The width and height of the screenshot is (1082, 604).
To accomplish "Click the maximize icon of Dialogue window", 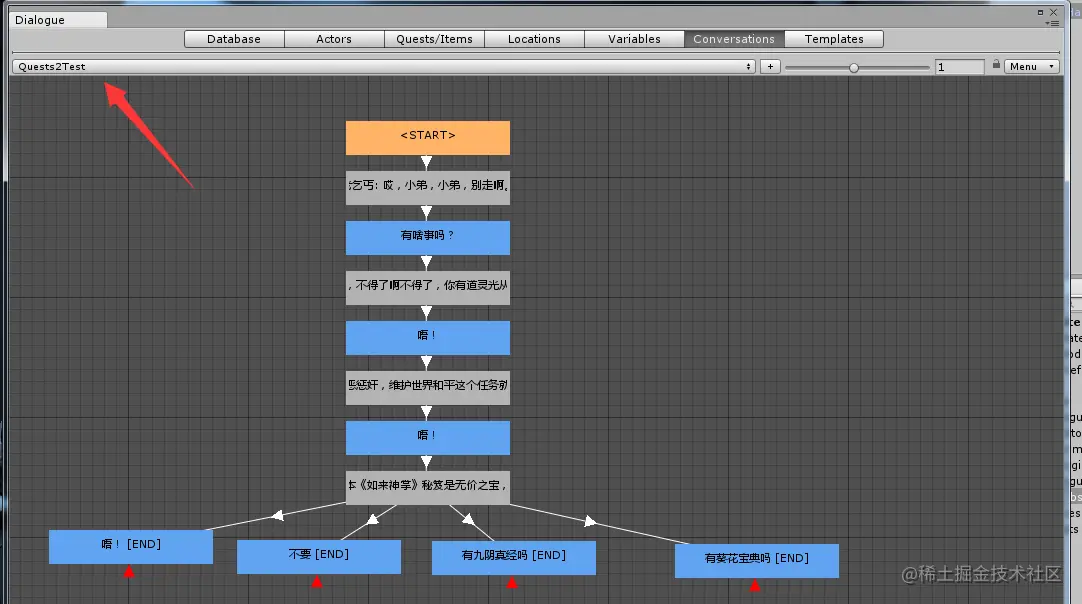I will pyautogui.click(x=1041, y=12).
